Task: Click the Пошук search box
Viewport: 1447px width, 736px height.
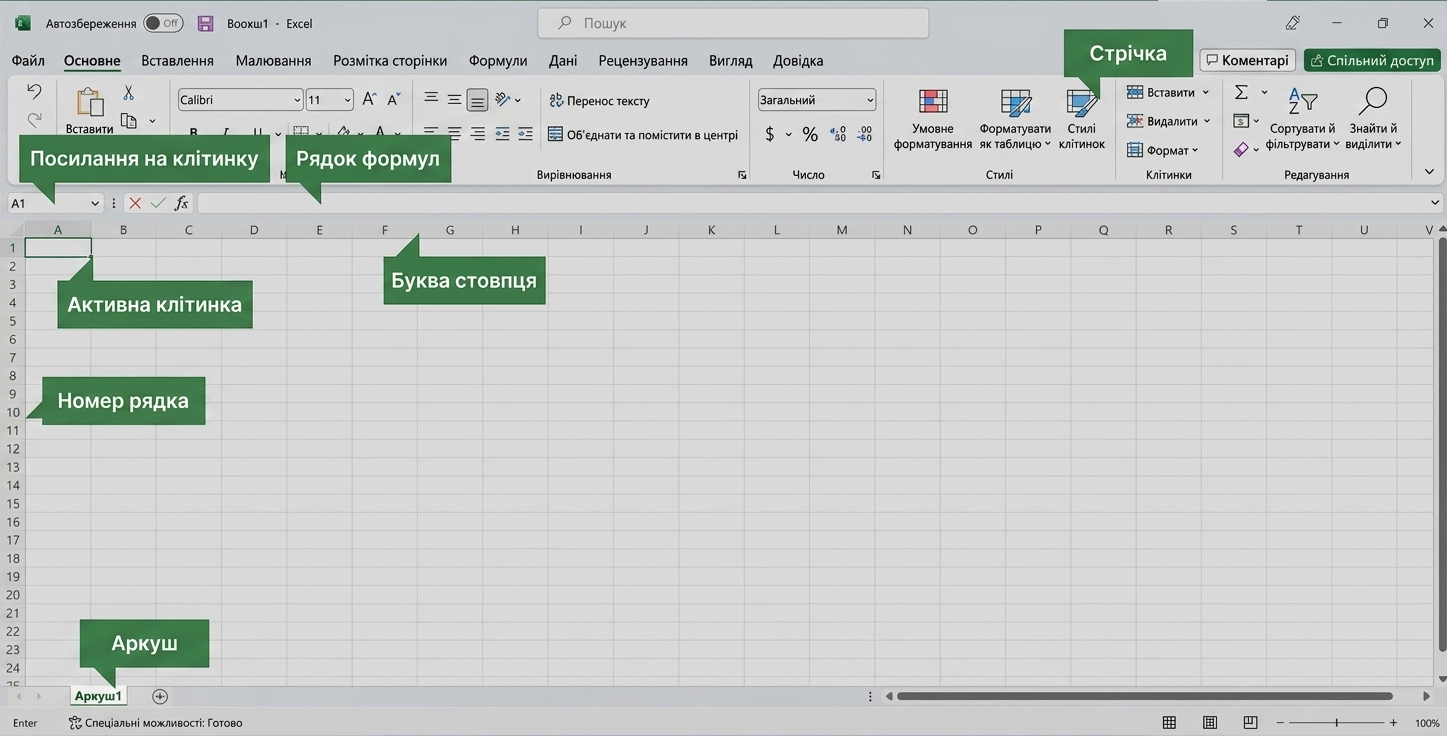Action: (x=733, y=23)
